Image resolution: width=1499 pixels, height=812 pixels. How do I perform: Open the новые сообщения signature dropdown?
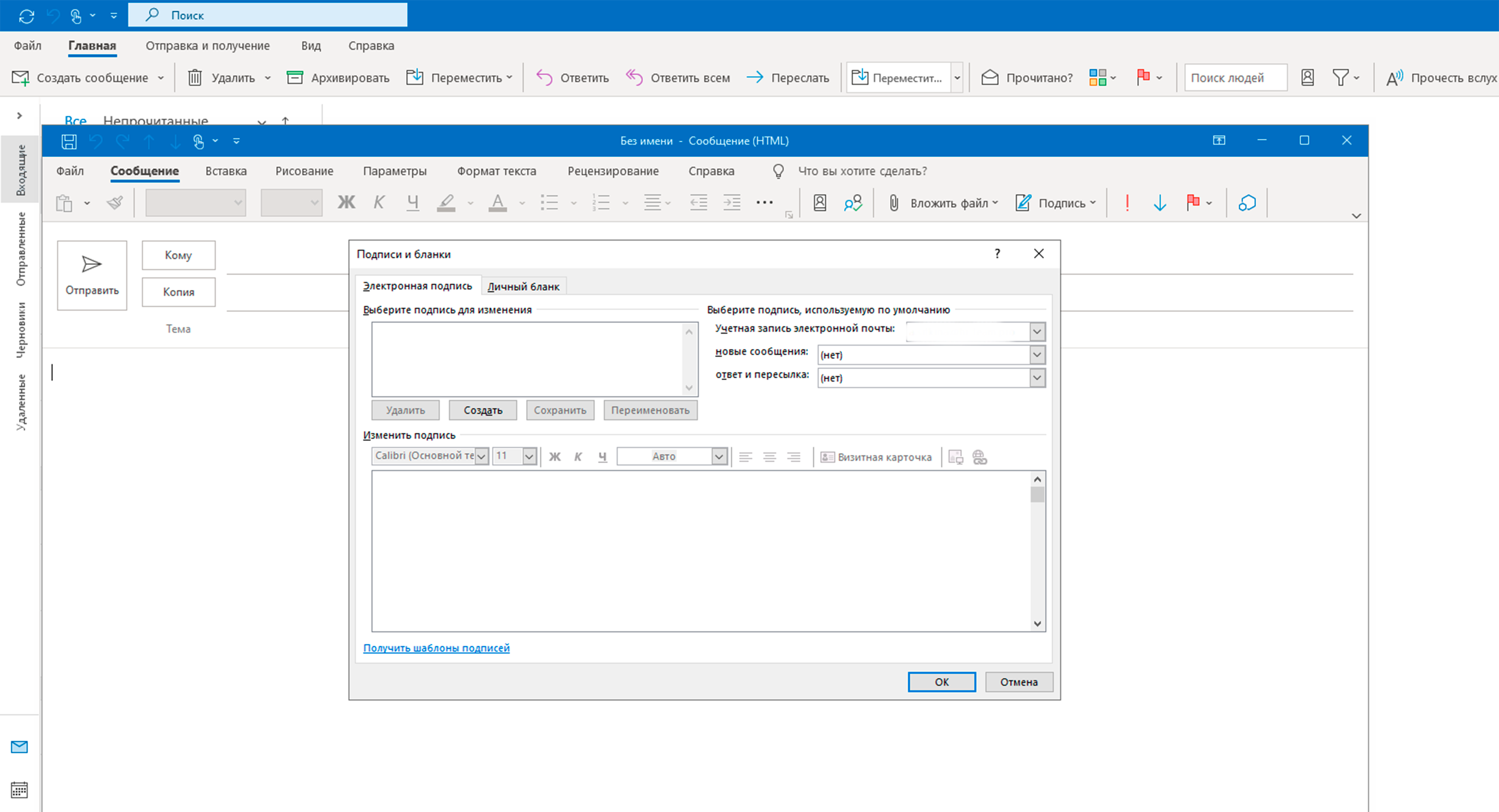pyautogui.click(x=1037, y=355)
